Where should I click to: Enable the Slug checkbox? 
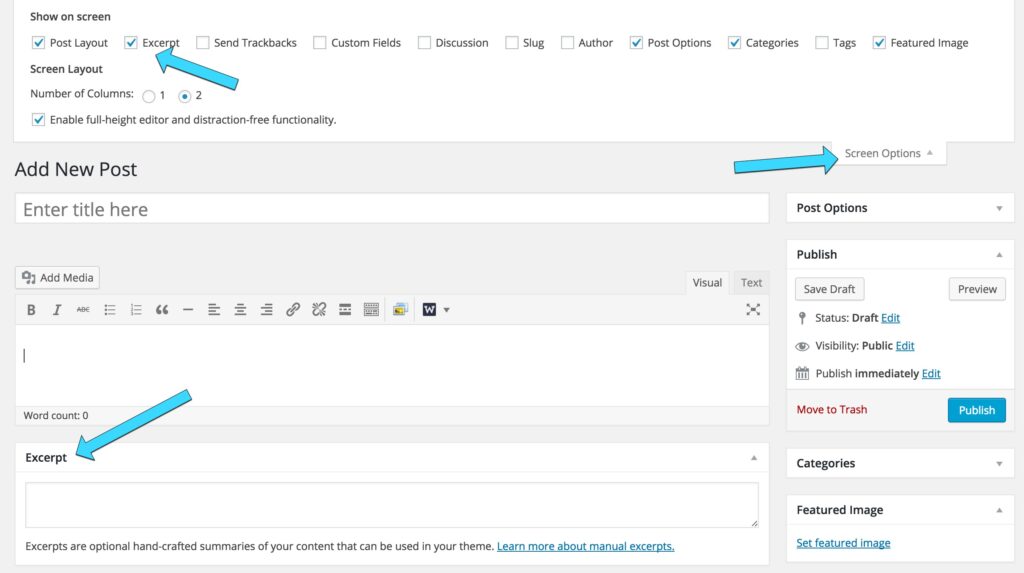click(x=511, y=42)
